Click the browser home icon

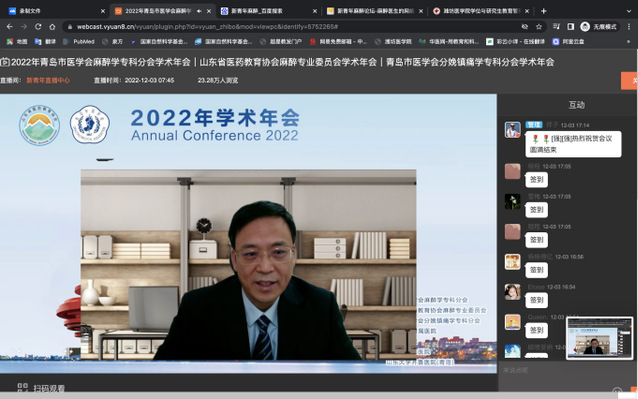52,26
